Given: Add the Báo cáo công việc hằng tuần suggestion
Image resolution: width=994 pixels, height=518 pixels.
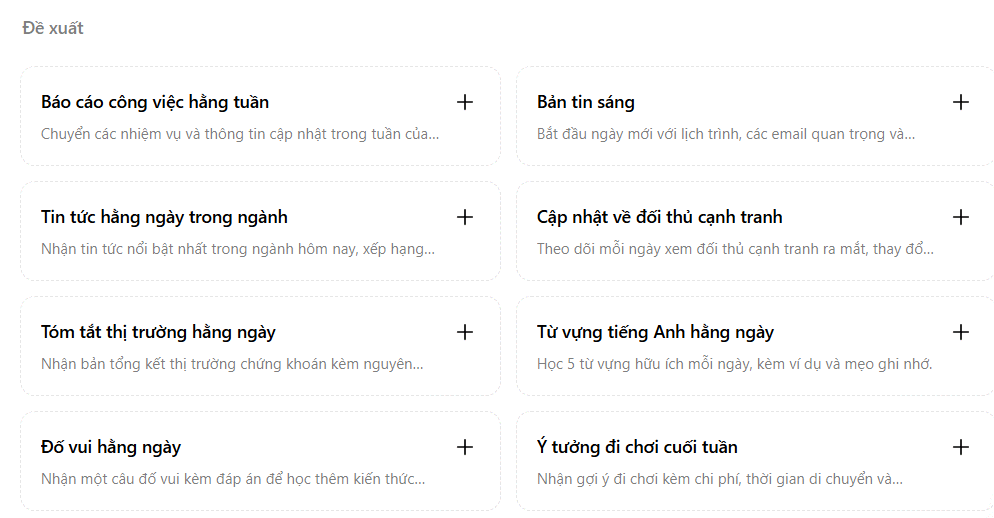Looking at the screenshot, I should [x=465, y=102].
